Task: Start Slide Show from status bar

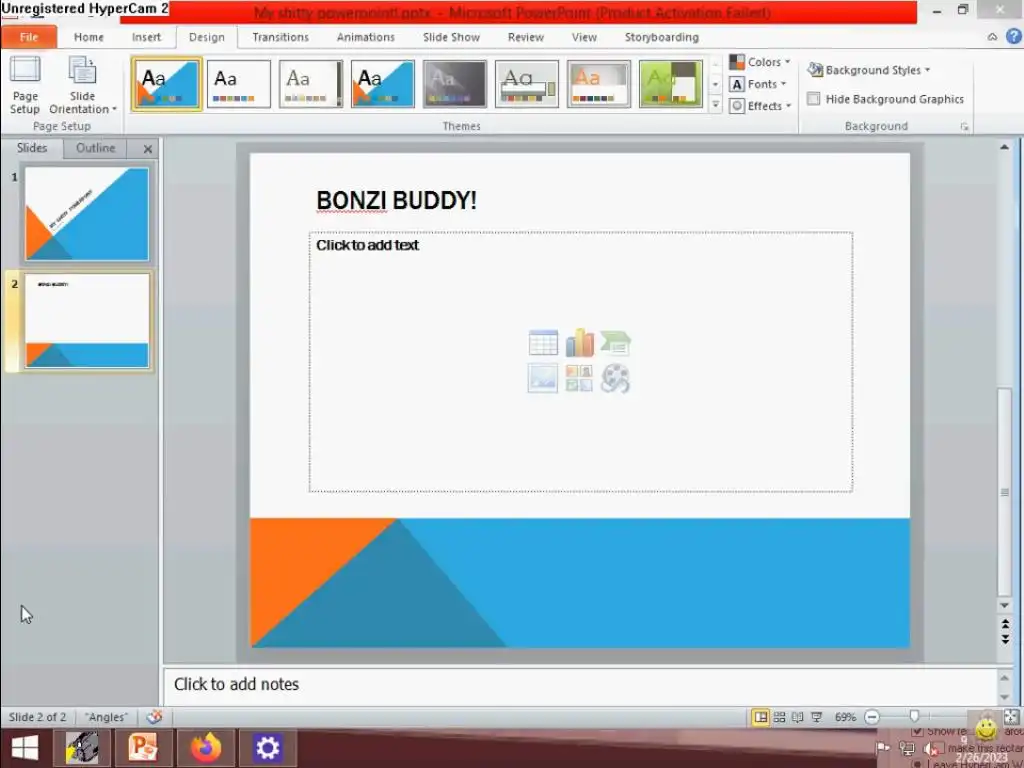Action: tap(816, 717)
